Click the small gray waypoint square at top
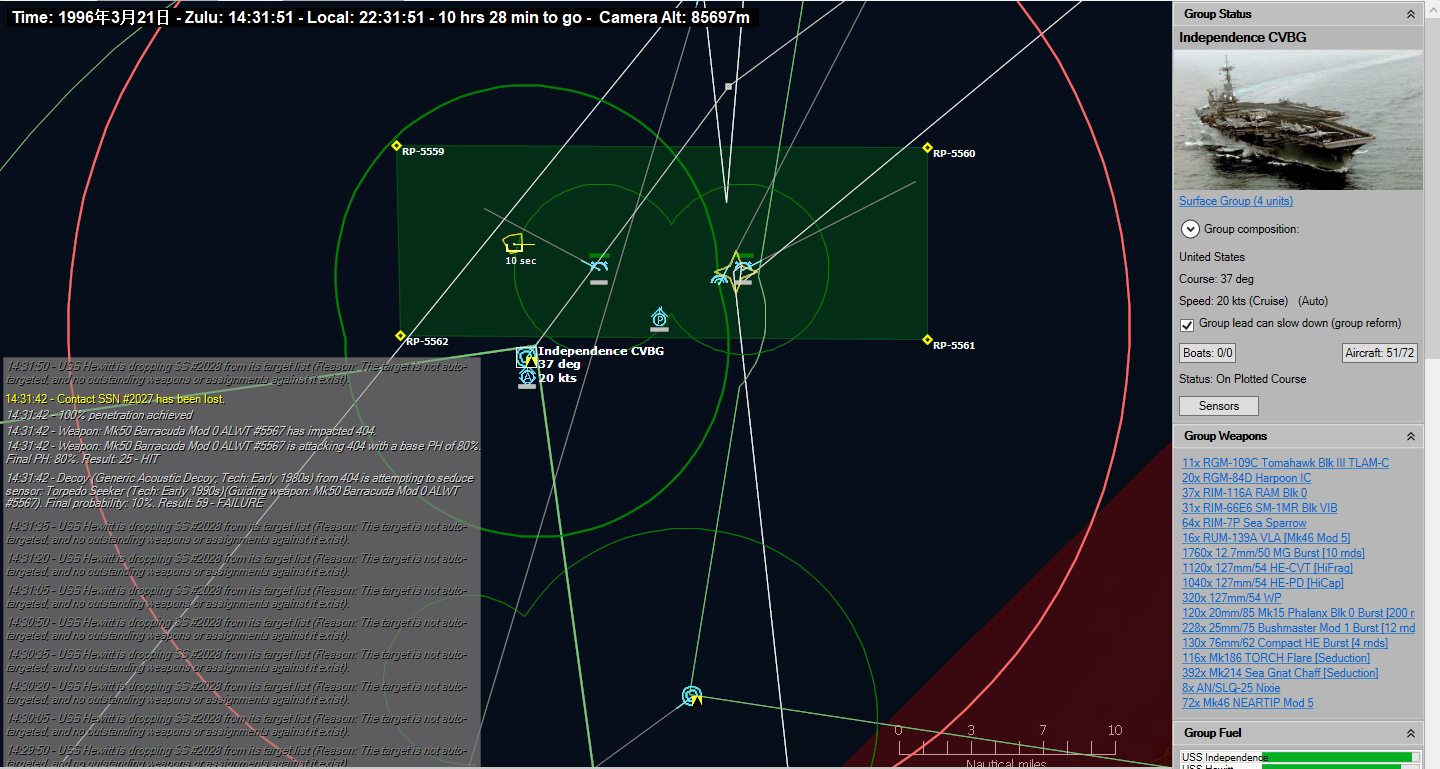Viewport: 1440px width, 769px height. click(729, 87)
